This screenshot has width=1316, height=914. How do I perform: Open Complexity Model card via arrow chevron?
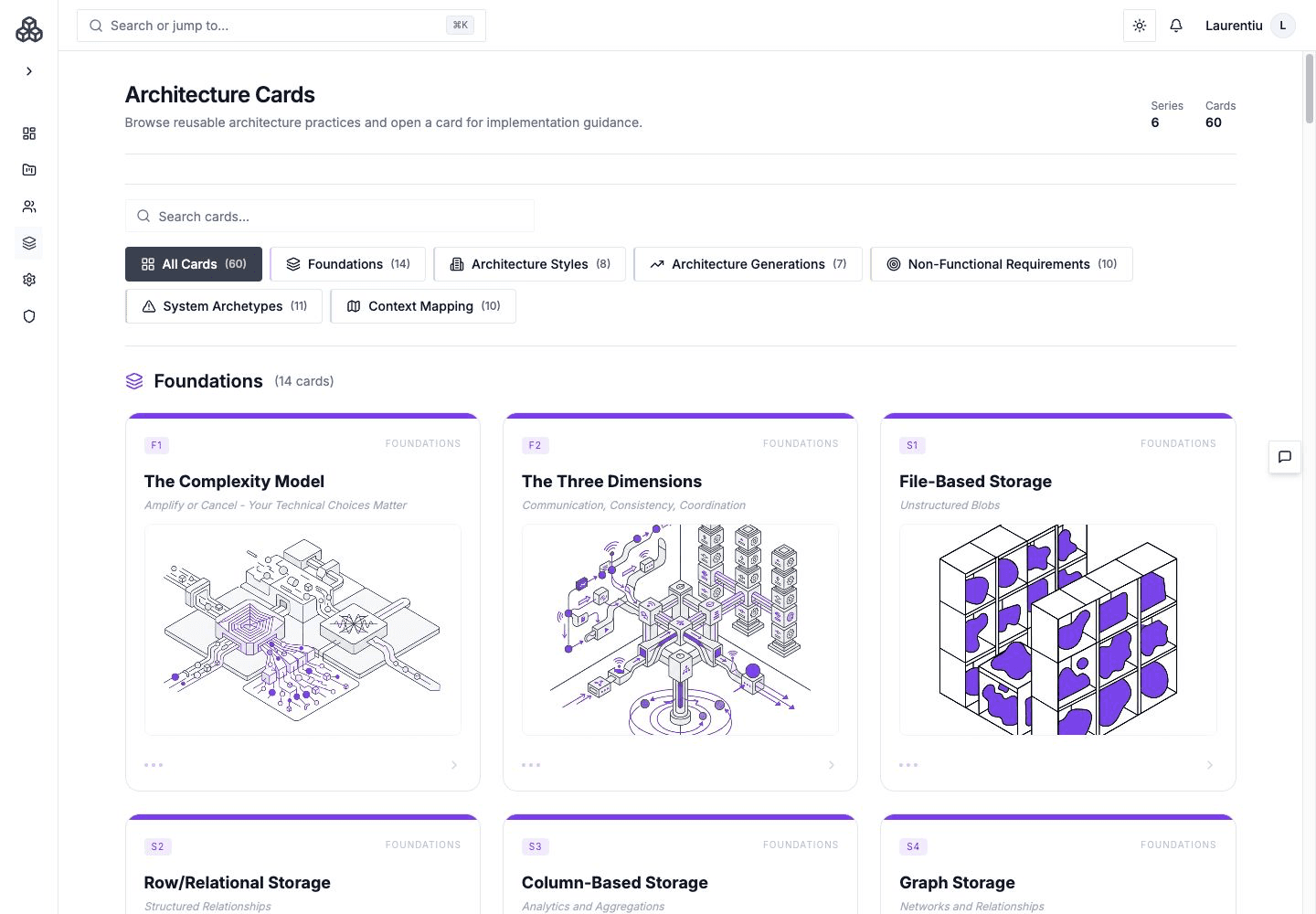(x=454, y=765)
